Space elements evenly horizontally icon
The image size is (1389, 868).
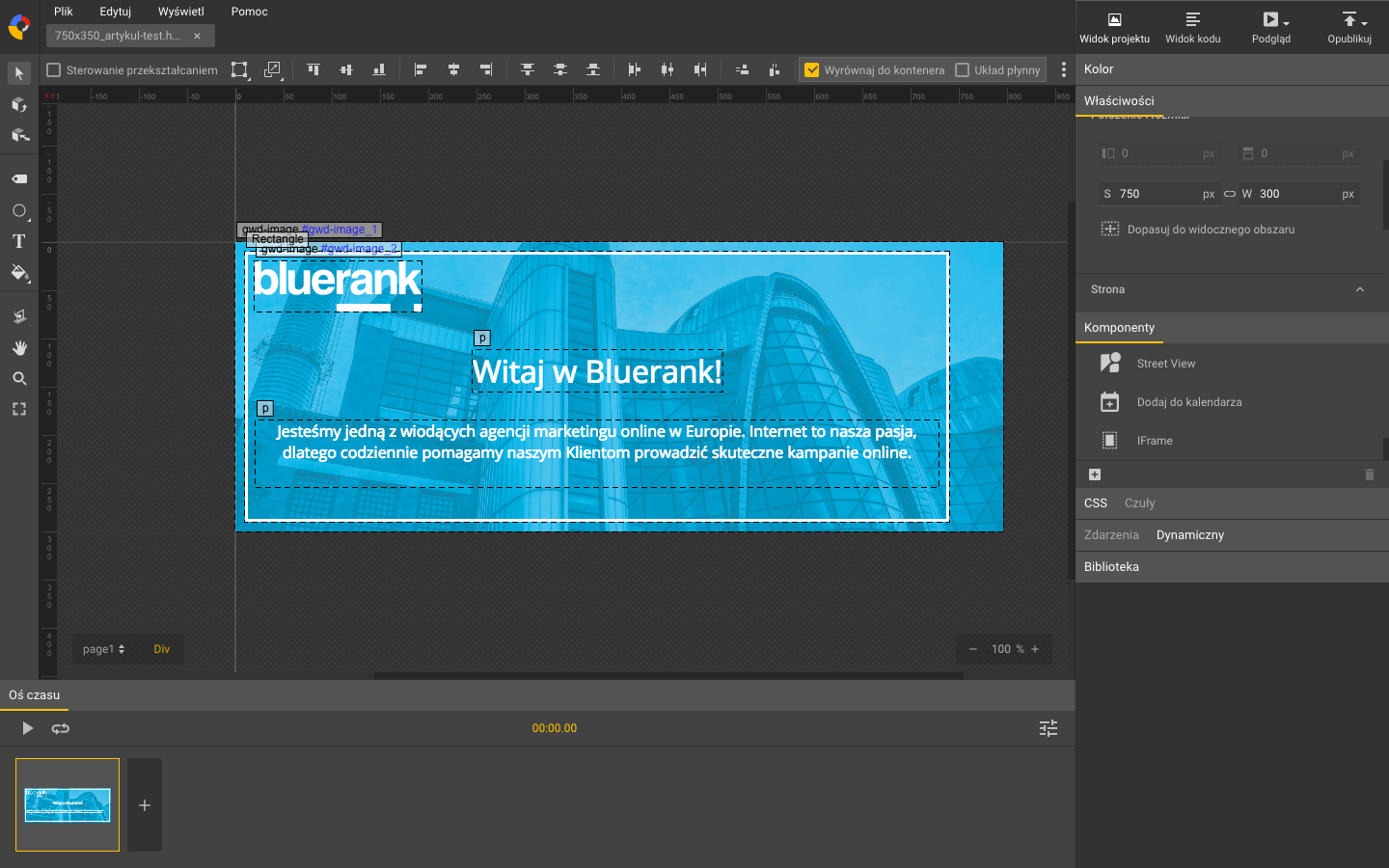click(x=775, y=69)
